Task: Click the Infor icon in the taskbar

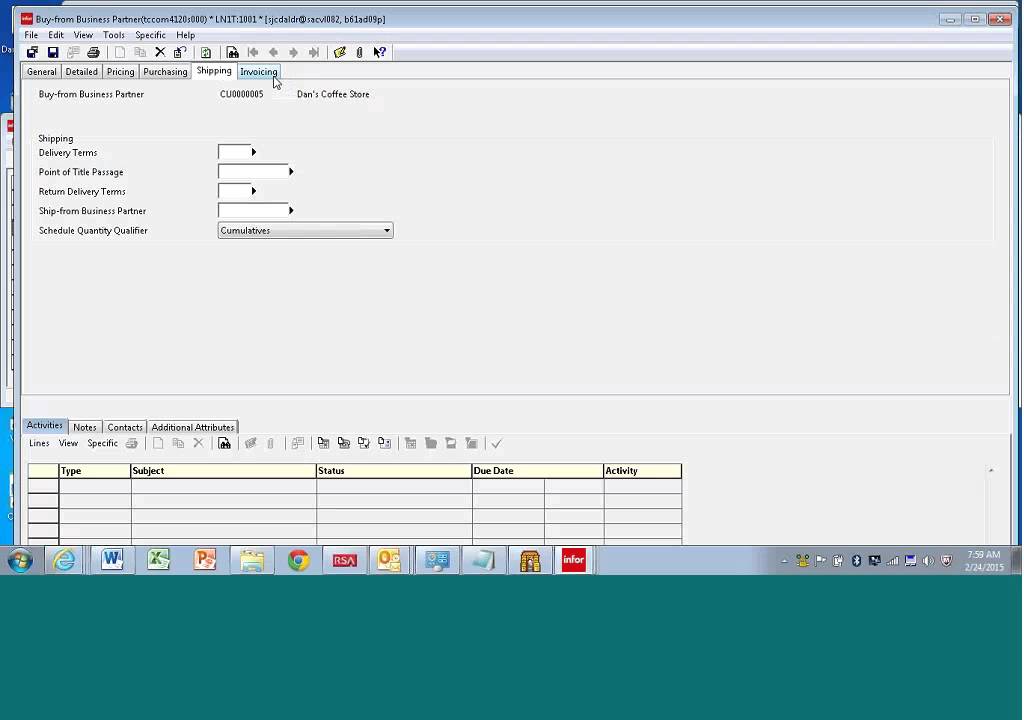Action: (x=573, y=560)
